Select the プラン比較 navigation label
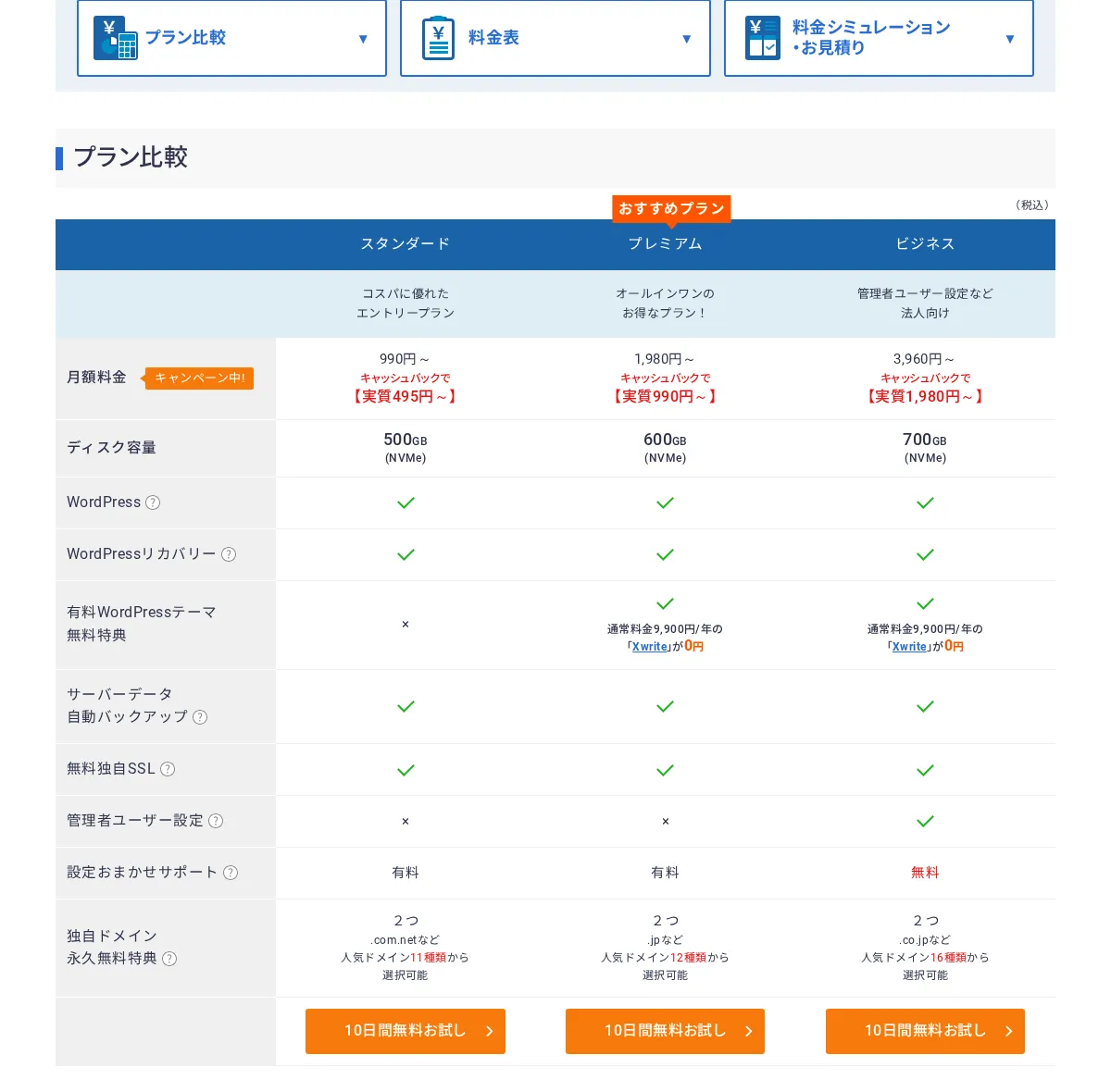The image size is (1111, 1092). coord(185,38)
